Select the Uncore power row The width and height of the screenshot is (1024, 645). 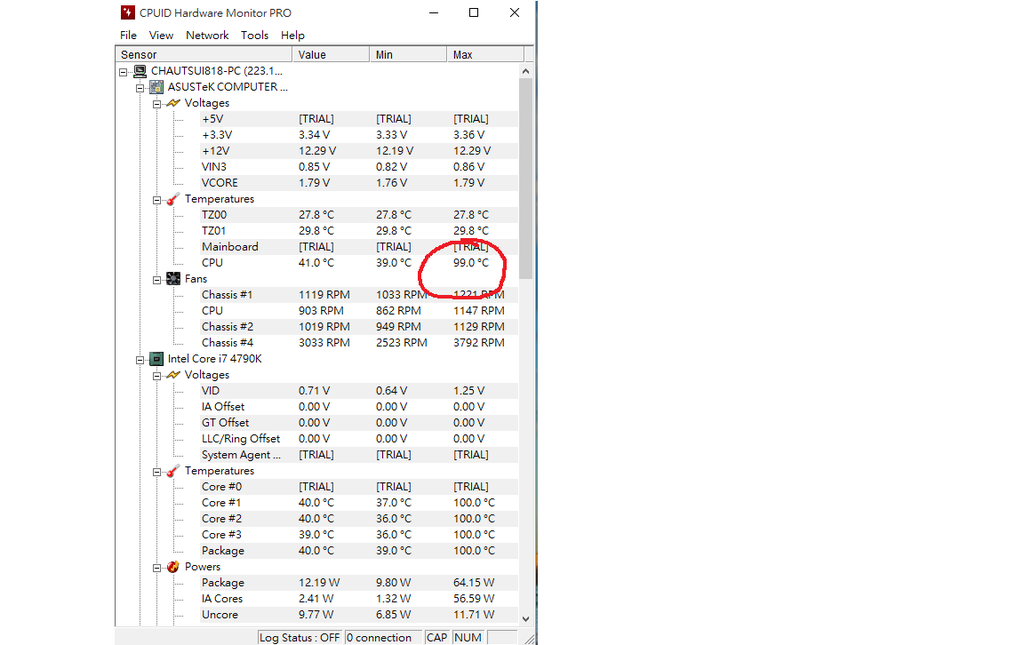coord(359,615)
